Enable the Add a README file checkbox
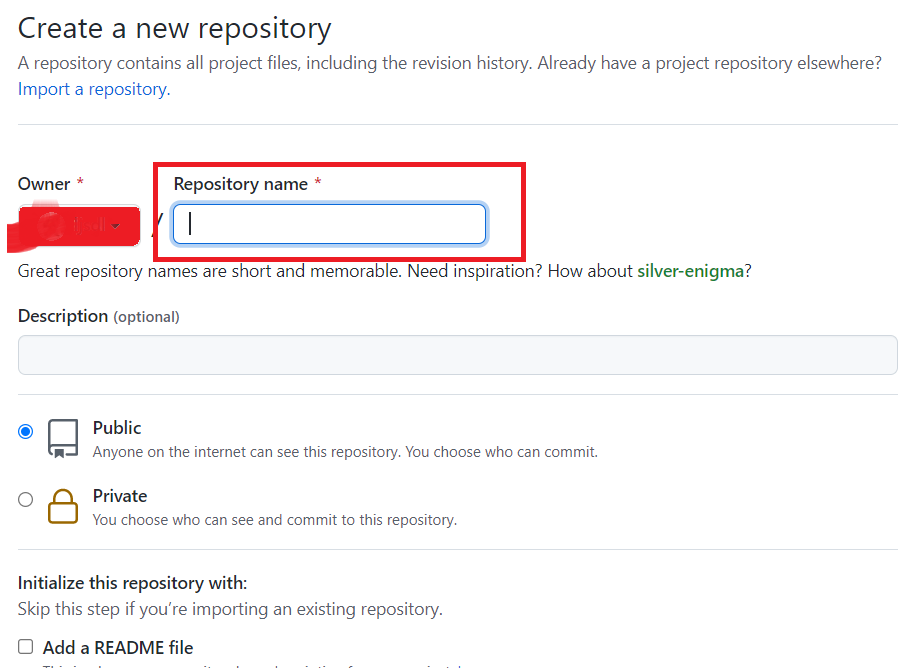This screenshot has height=668, width=919. tap(26, 647)
